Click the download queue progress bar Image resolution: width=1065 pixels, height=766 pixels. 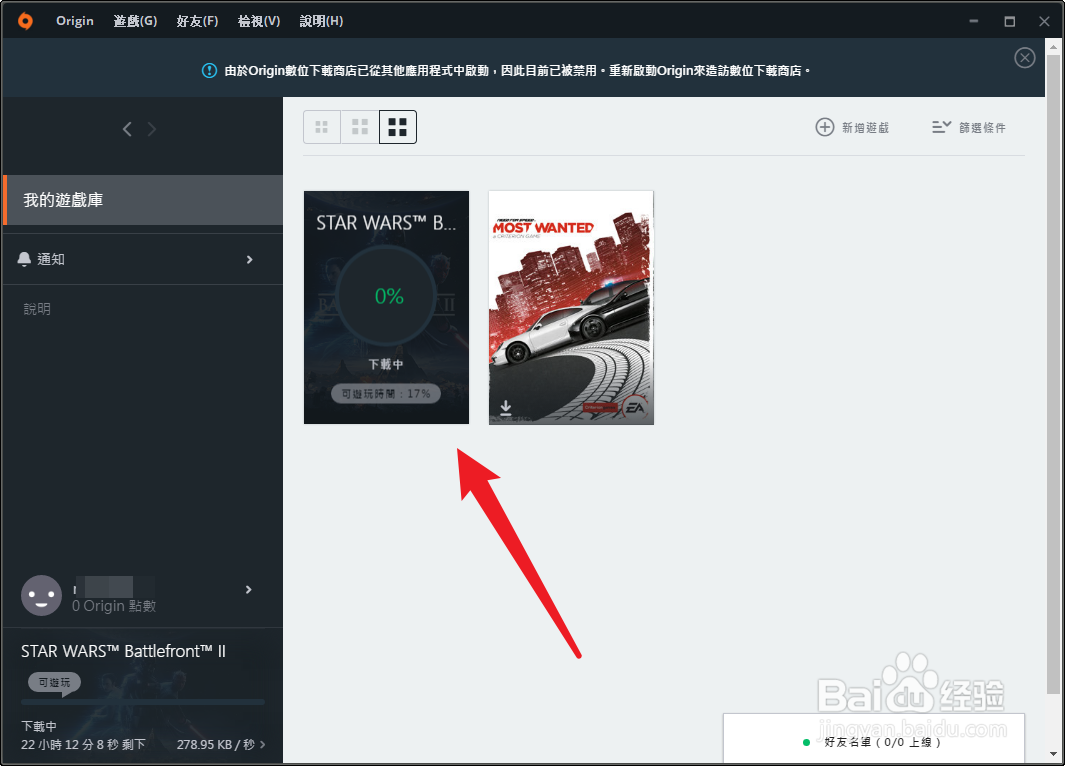[x=143, y=702]
